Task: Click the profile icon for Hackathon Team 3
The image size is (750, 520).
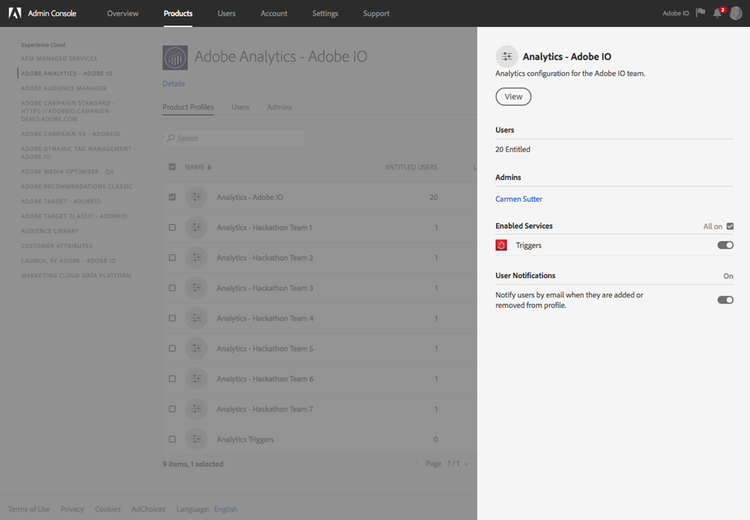Action: click(x=196, y=288)
